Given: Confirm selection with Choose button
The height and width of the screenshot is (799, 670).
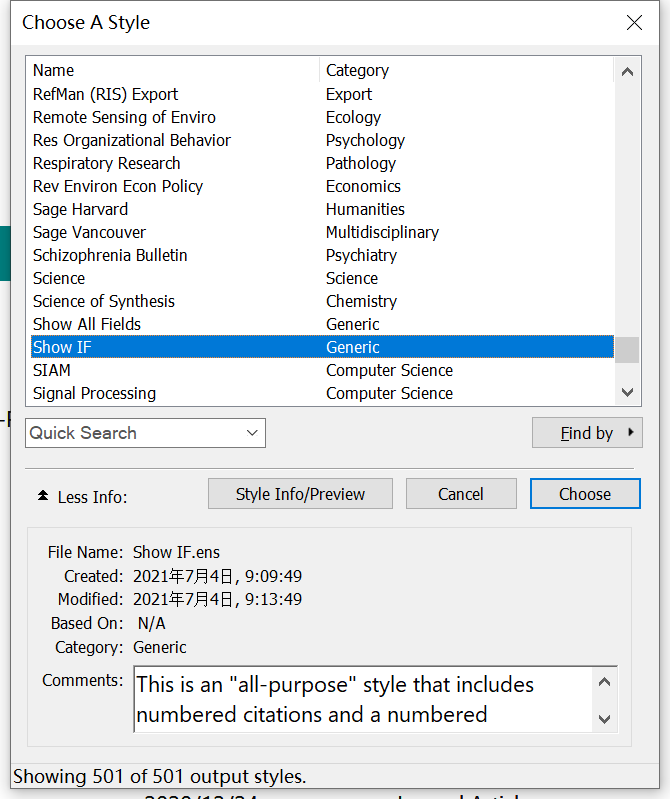Looking at the screenshot, I should [585, 494].
